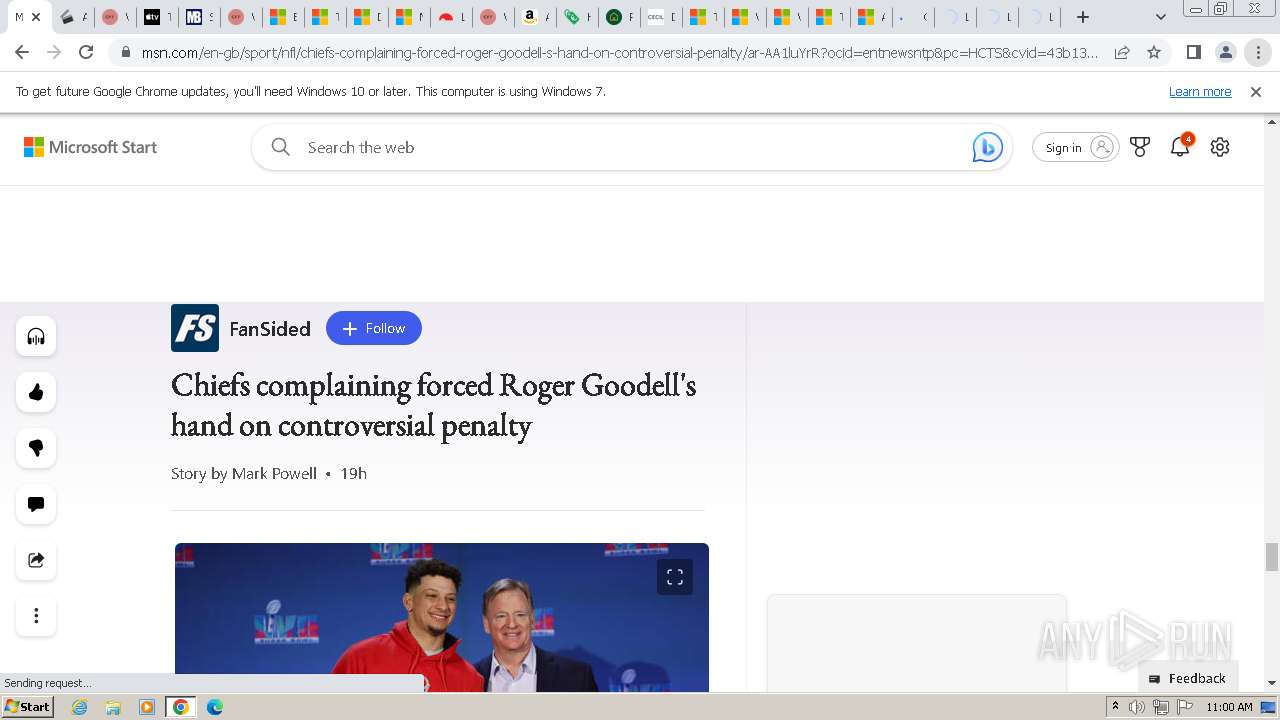Open the Windows Start menu
Screen dimensions: 1280x720
tap(27, 707)
